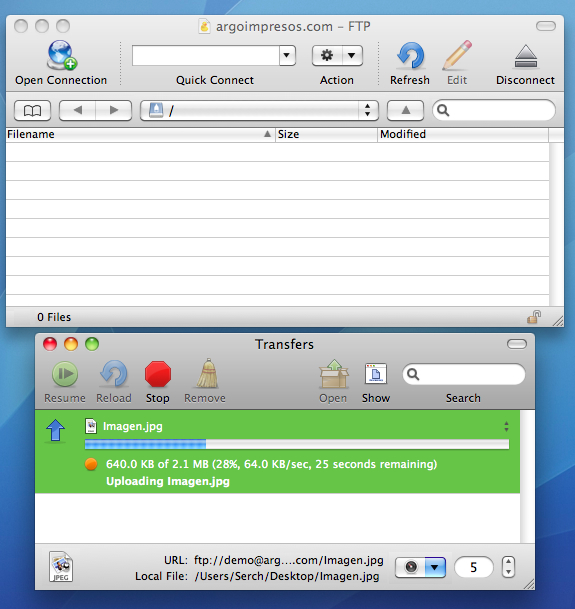Click the Transfers search field

(x=464, y=374)
